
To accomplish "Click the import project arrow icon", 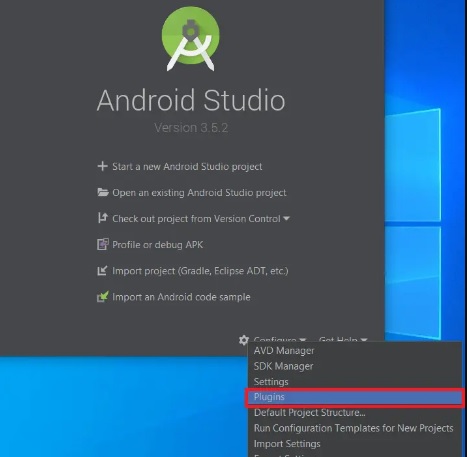I will 102,270.
